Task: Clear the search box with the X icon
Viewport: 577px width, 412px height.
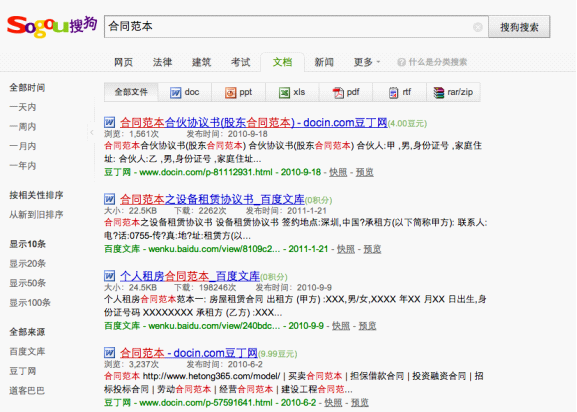Action: click(478, 27)
